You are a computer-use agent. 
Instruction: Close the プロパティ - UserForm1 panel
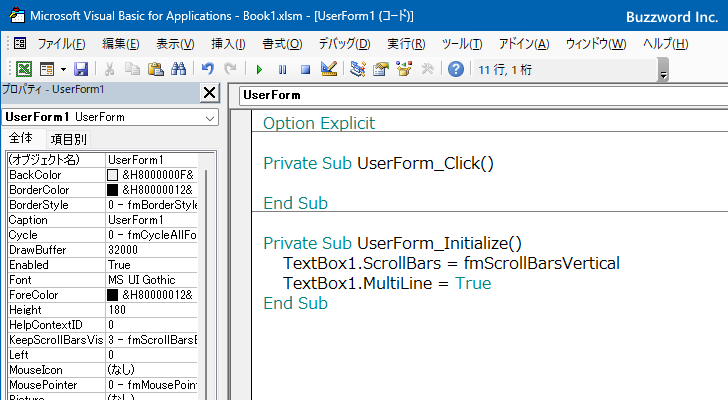pos(209,92)
